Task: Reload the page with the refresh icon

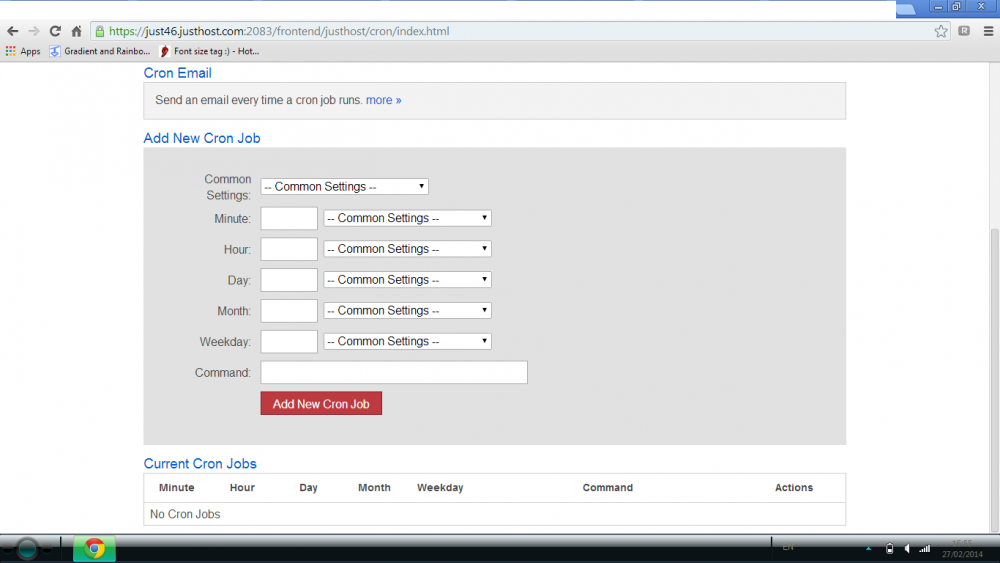Action: point(55,31)
